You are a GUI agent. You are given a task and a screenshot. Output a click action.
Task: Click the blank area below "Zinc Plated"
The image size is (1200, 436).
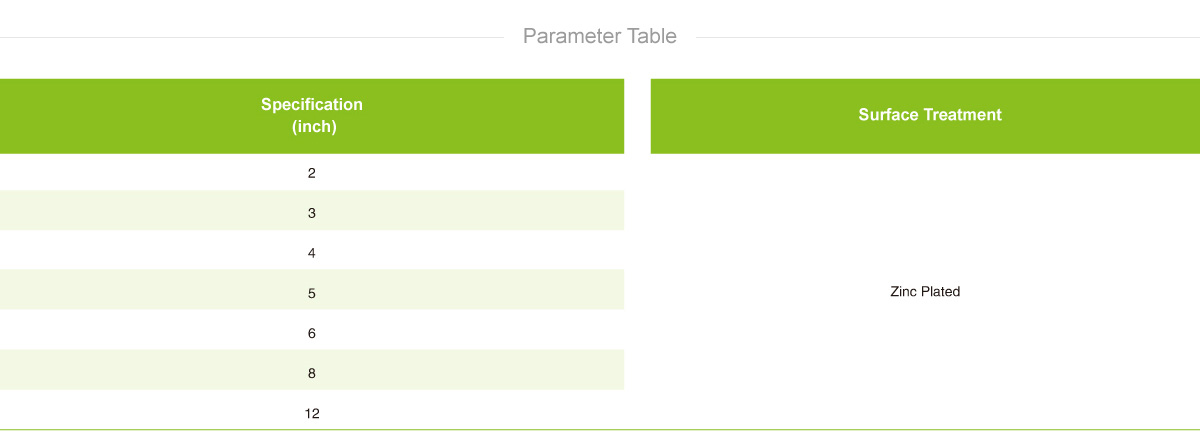point(925,365)
